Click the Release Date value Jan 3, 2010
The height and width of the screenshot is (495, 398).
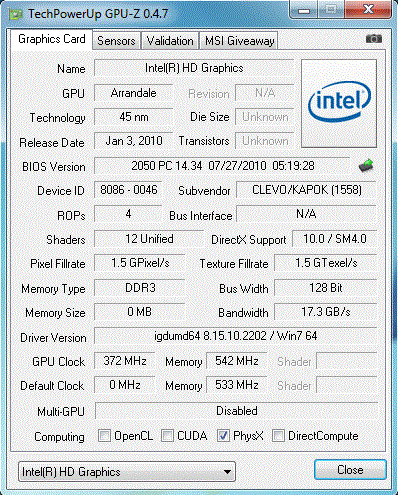pyautogui.click(x=134, y=141)
